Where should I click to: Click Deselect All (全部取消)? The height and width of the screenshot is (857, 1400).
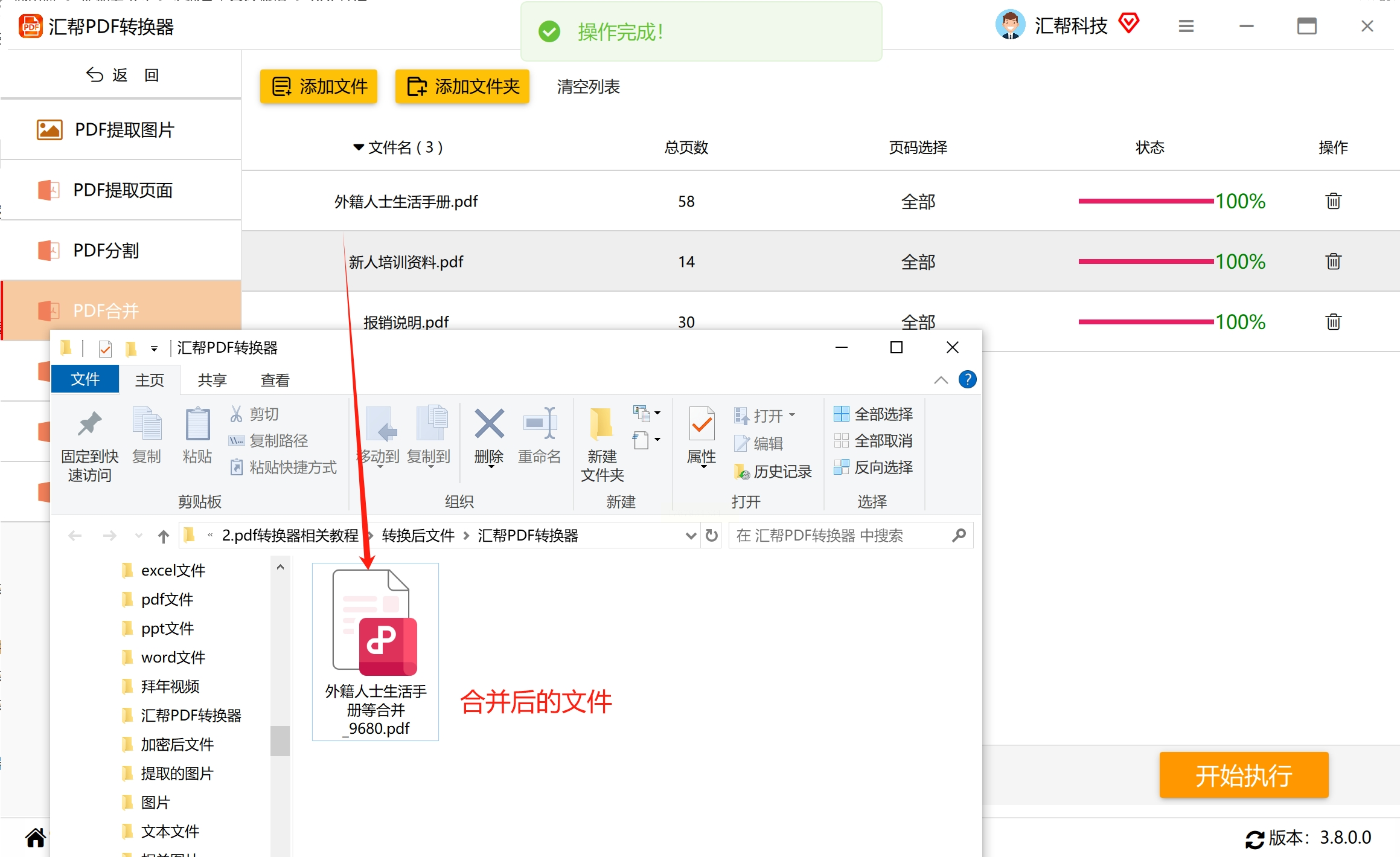873,441
